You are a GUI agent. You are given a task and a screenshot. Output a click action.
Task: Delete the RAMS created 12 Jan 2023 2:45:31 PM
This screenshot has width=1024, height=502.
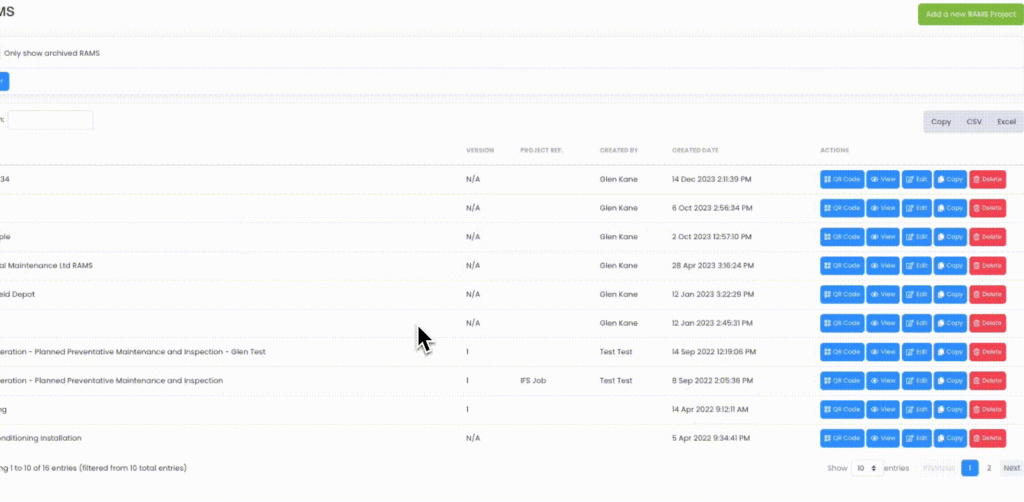coord(987,323)
